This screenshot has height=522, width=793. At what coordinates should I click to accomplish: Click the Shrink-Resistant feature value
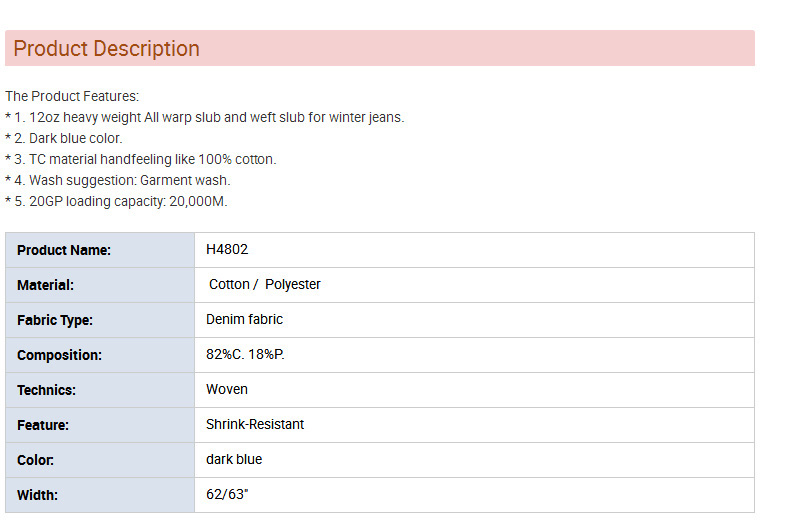point(255,424)
